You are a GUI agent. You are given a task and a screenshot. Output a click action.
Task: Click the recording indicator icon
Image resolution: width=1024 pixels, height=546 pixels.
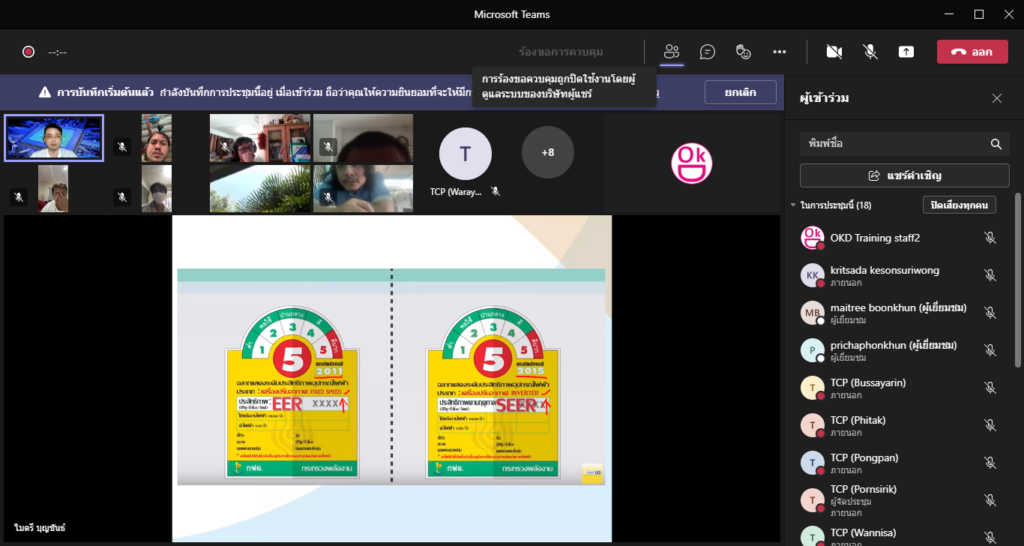28,52
